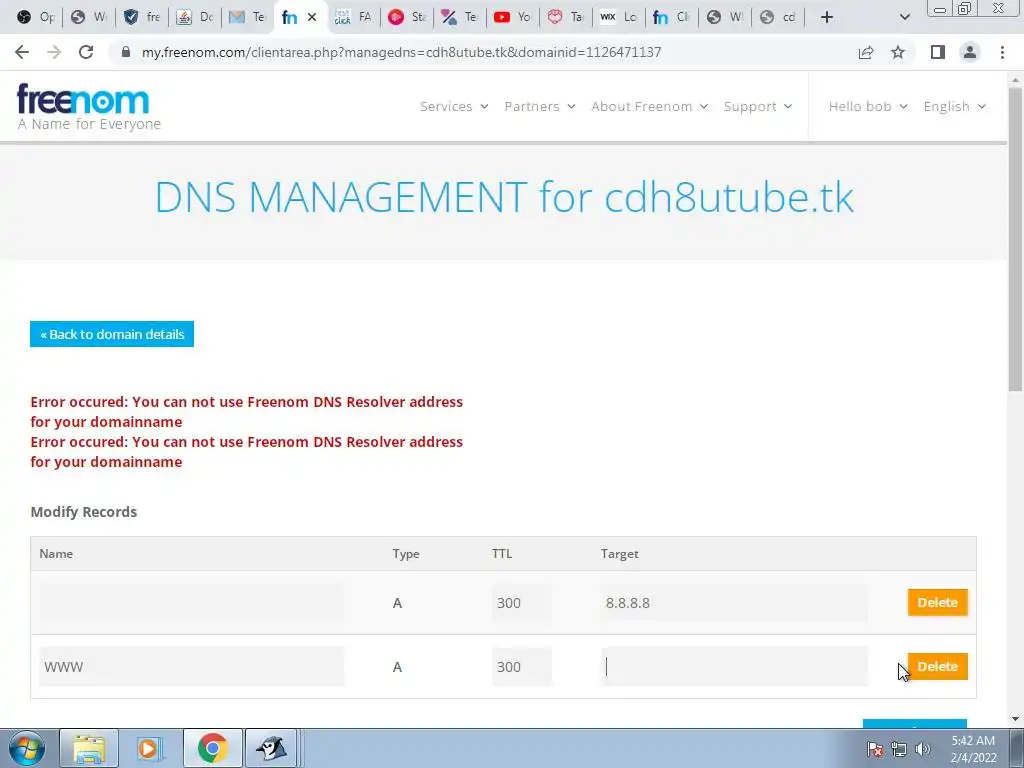Viewport: 1024px width, 768px height.
Task: Switch to the 'FA' tab
Action: click(x=353, y=17)
